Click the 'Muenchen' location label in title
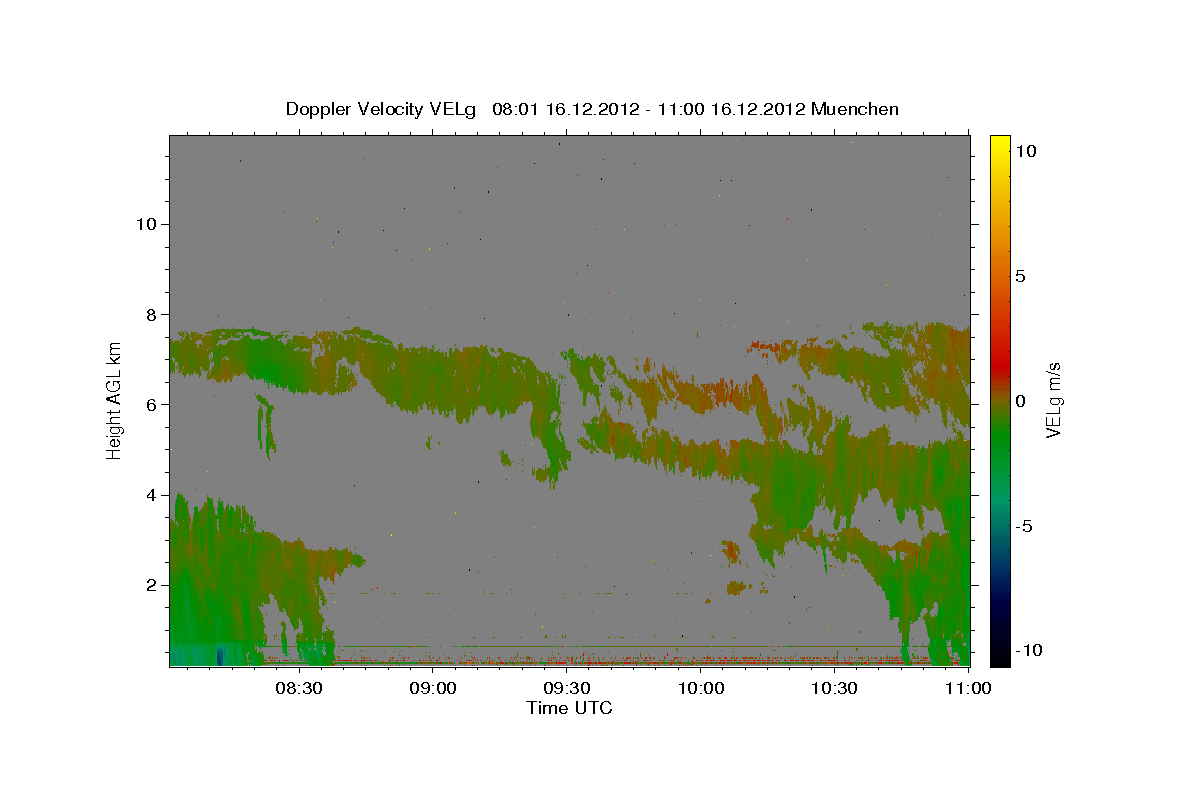1200x800 pixels. point(855,109)
